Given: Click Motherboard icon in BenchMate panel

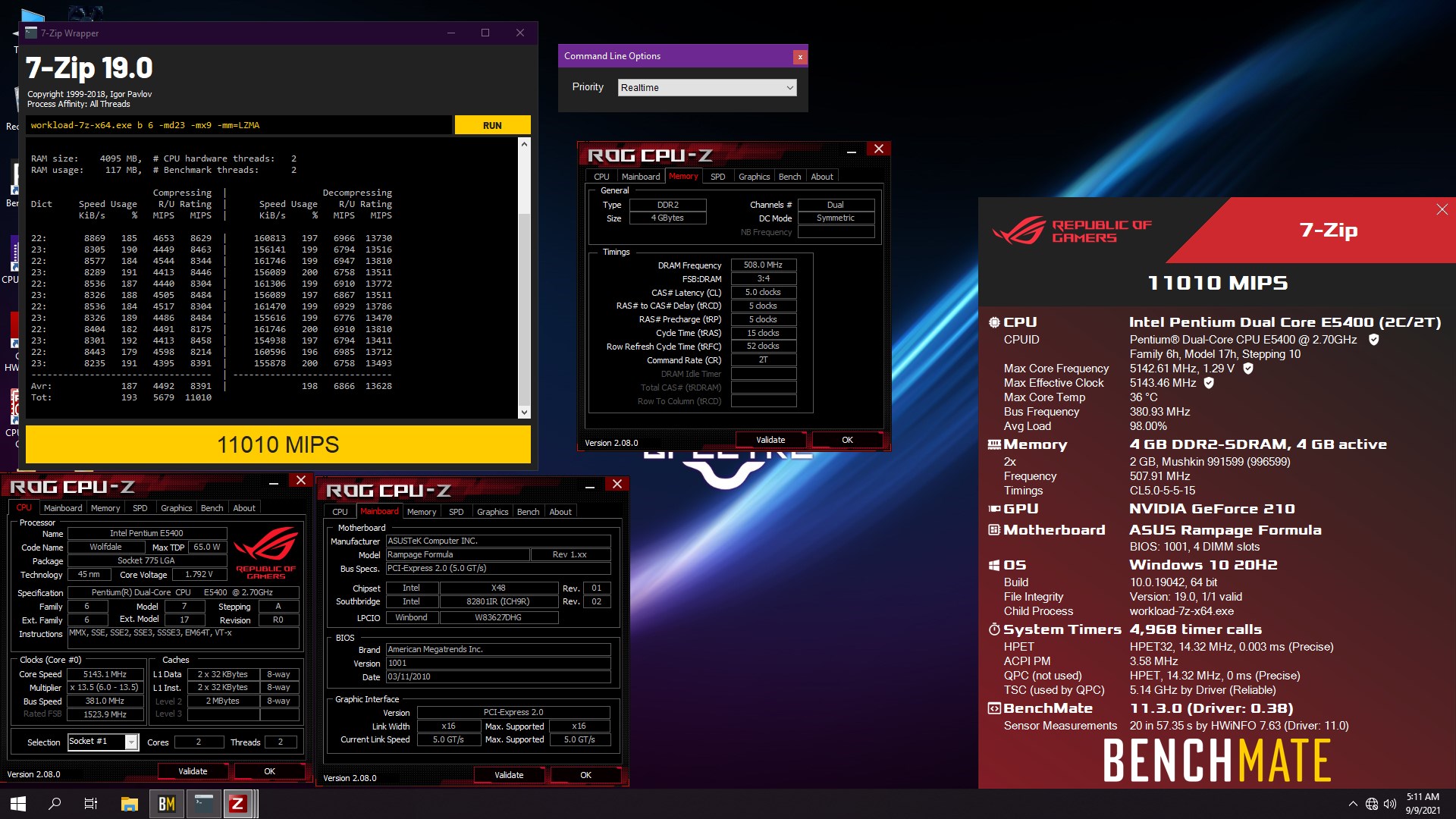Looking at the screenshot, I should pyautogui.click(x=994, y=530).
